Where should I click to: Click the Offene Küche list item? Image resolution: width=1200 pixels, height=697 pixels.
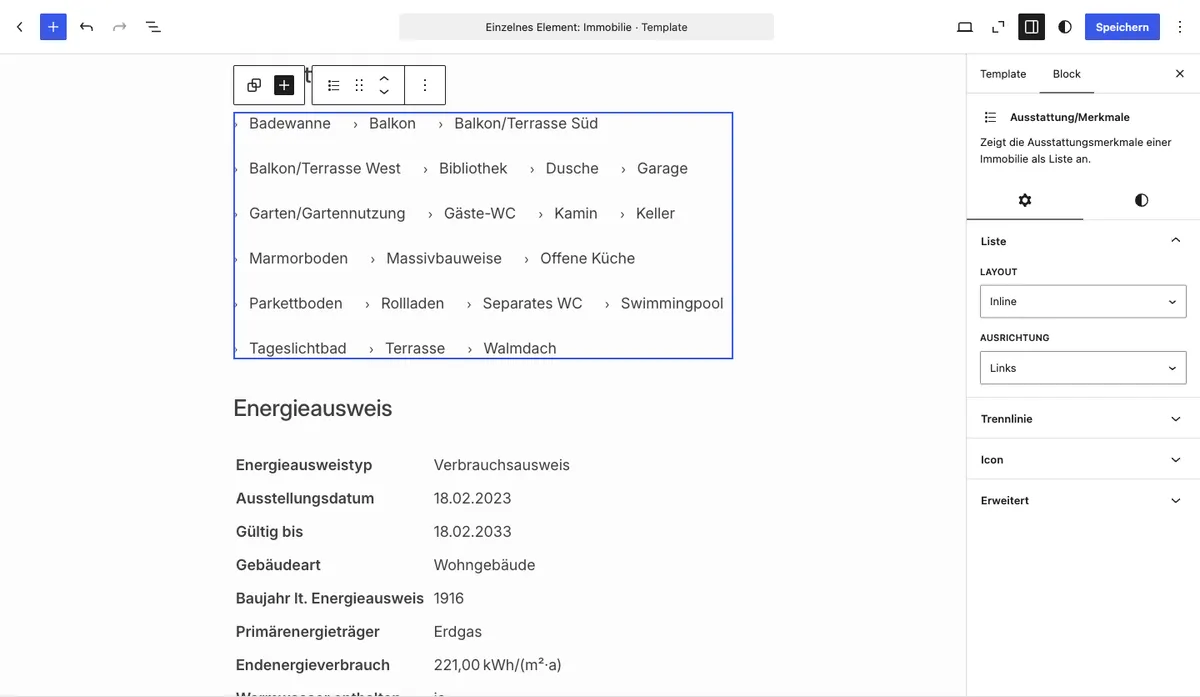coord(588,258)
